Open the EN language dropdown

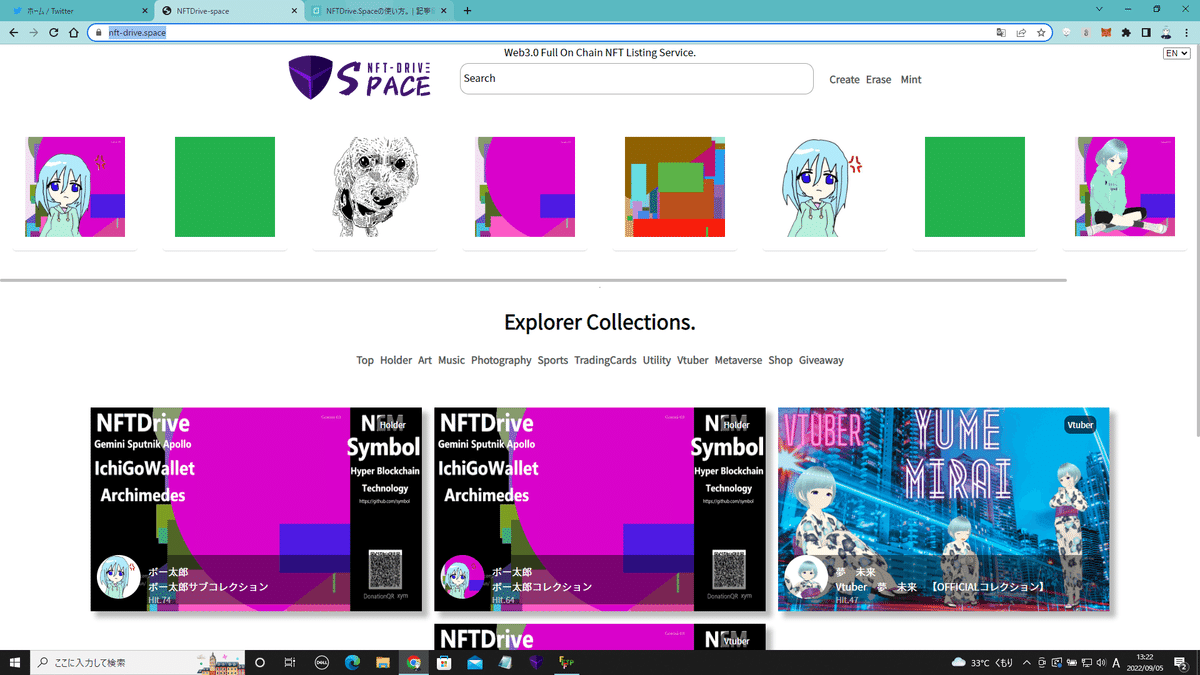tap(1176, 53)
